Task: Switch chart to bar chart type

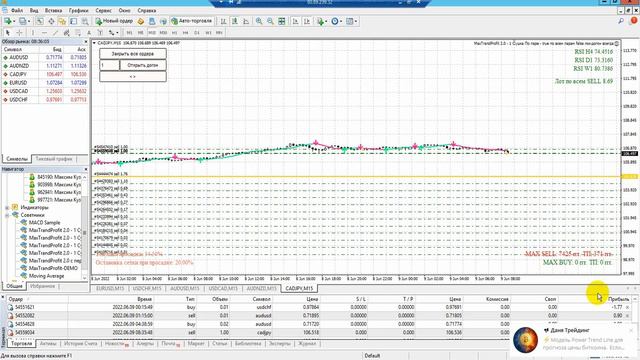Action: (x=223, y=21)
